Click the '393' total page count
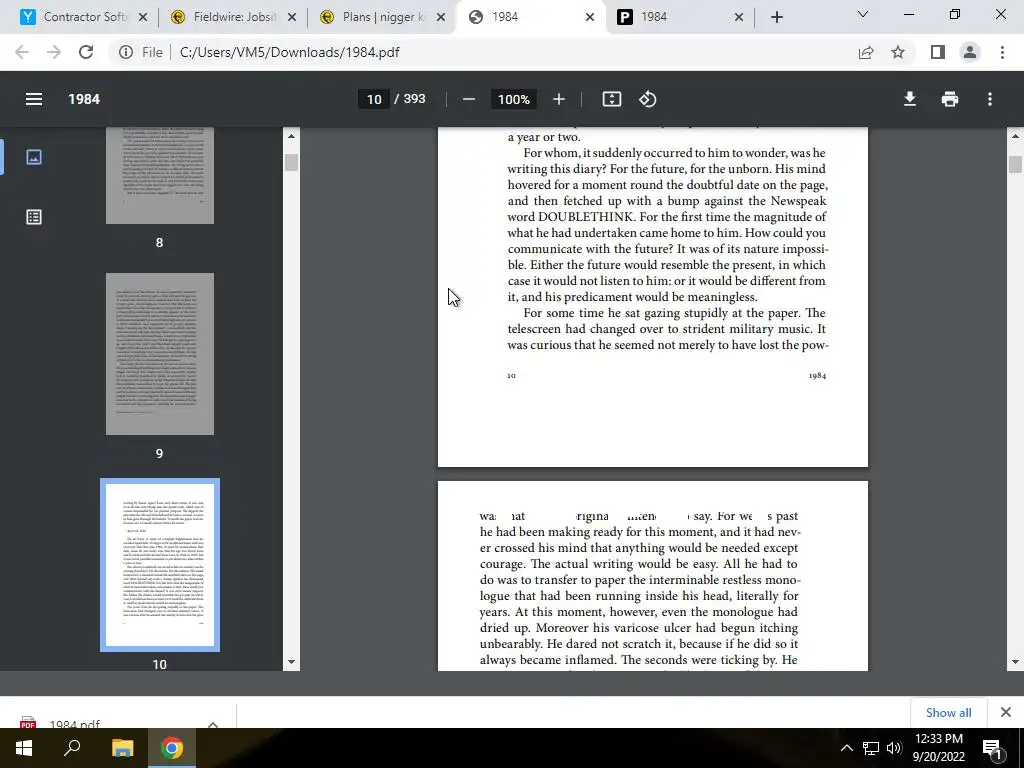This screenshot has height=768, width=1024. [414, 99]
